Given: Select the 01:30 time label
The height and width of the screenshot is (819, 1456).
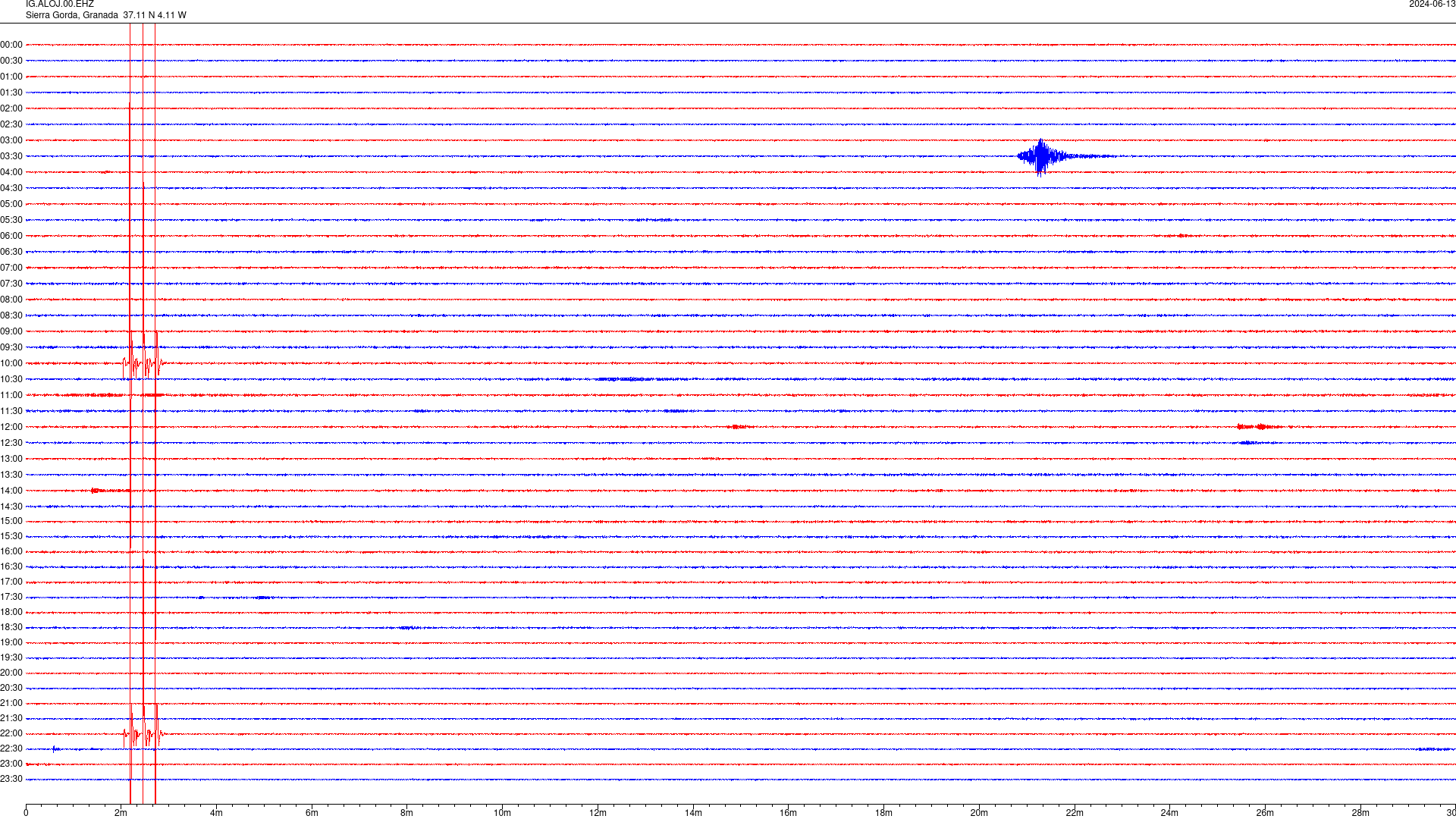Looking at the screenshot, I should tap(11, 93).
